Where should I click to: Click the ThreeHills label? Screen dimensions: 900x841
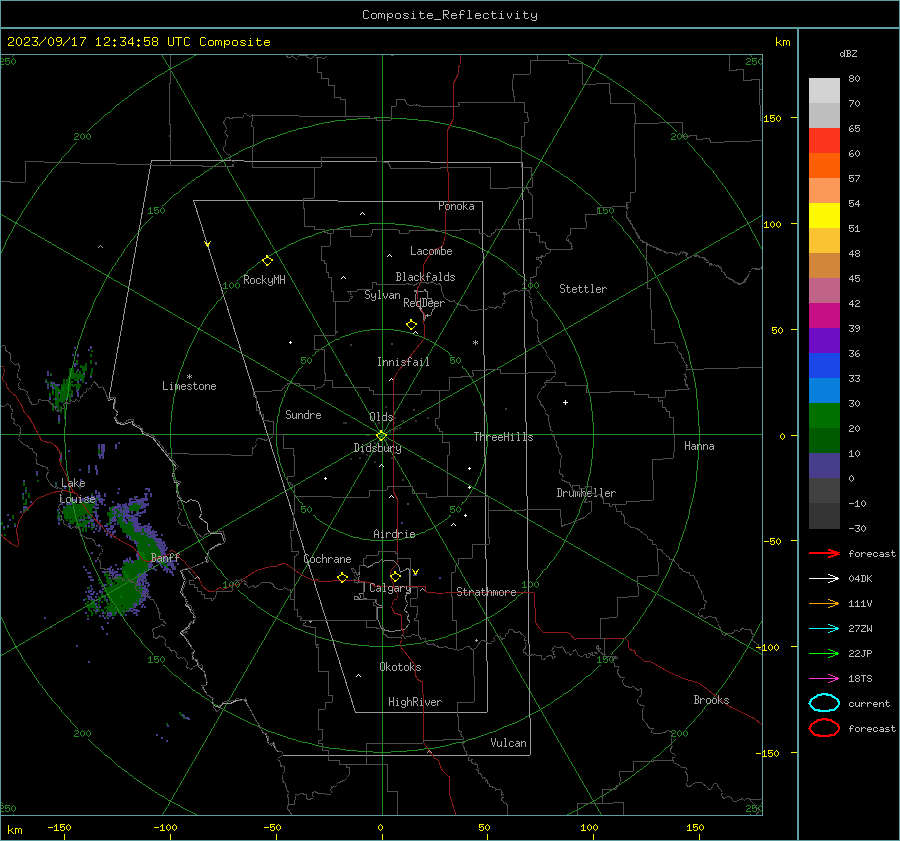[x=503, y=437]
